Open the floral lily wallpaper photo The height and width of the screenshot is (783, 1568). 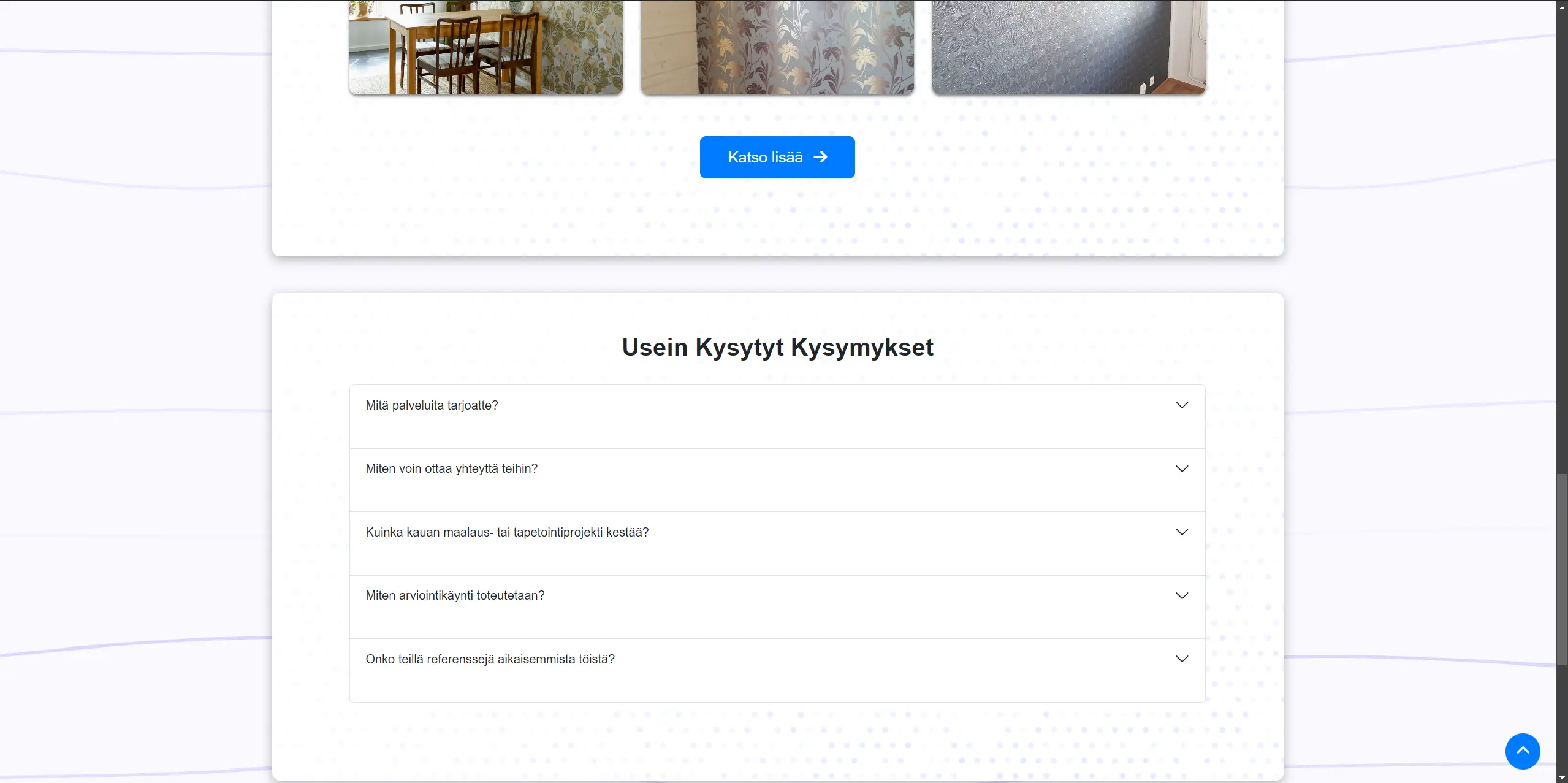(777, 47)
